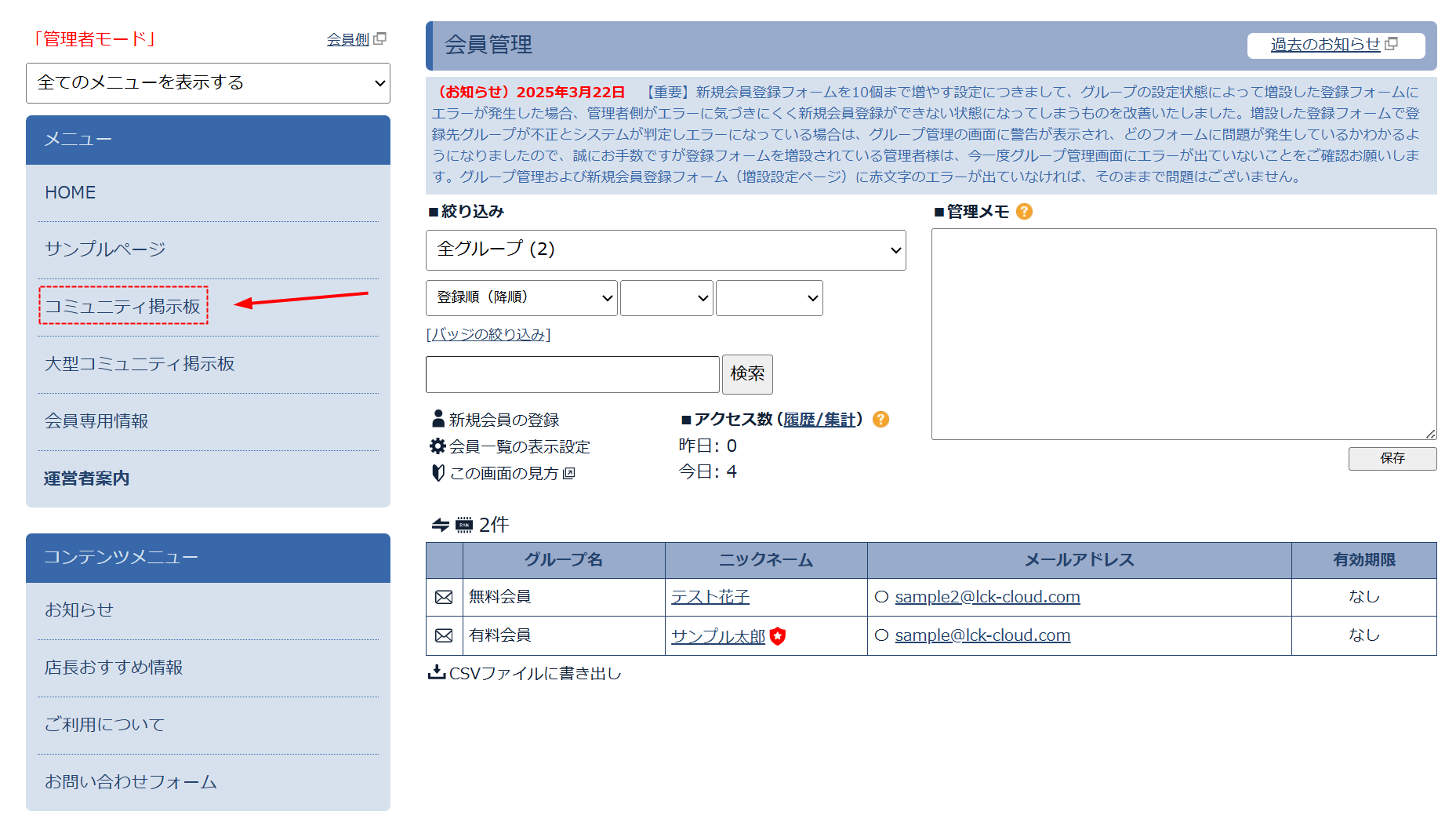Open the empty dropdown right of the sort order
Viewport: 1456px width, 826px height.
pos(666,298)
